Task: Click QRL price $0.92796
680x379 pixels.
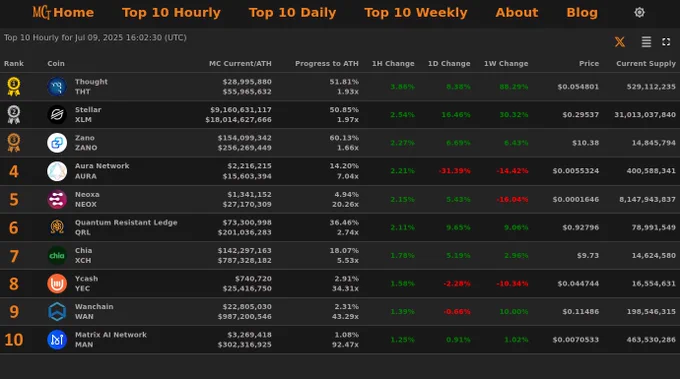Action: coord(581,227)
